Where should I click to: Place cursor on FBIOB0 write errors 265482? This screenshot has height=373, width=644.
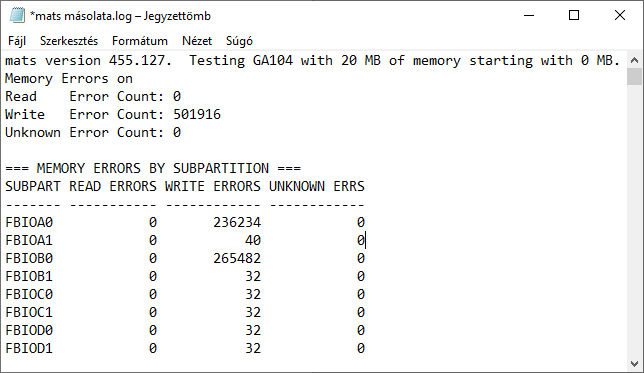[x=237, y=258]
